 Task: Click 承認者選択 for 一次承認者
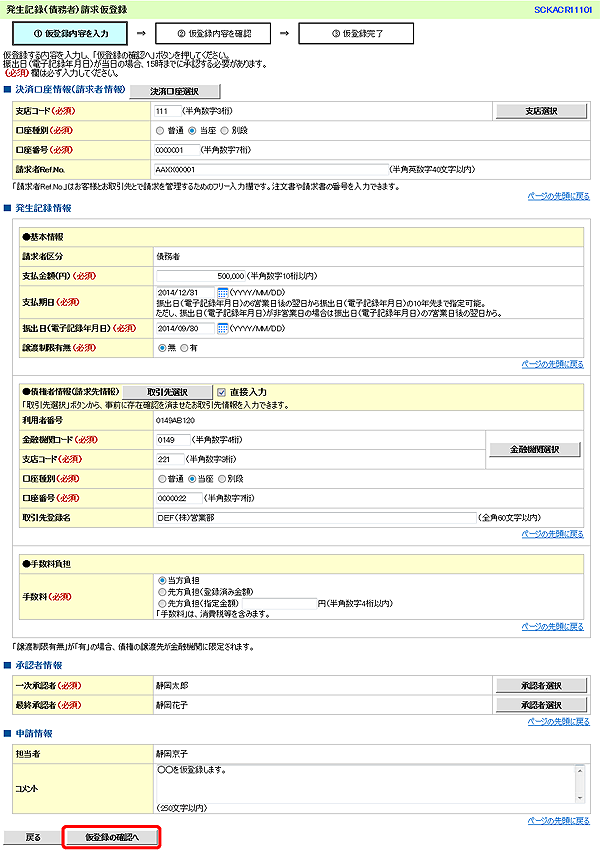[541, 685]
